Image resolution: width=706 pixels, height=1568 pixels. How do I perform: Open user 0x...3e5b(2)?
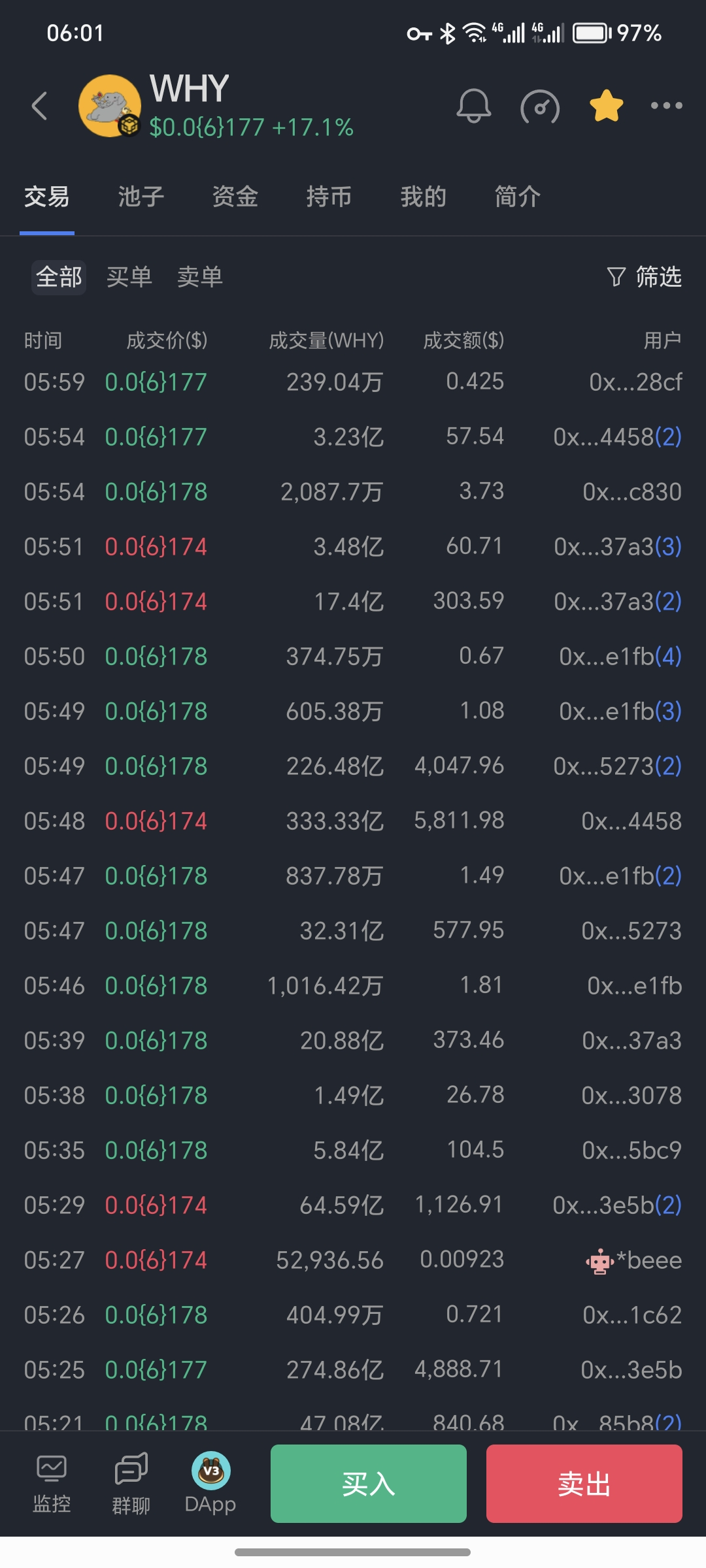tap(617, 1205)
